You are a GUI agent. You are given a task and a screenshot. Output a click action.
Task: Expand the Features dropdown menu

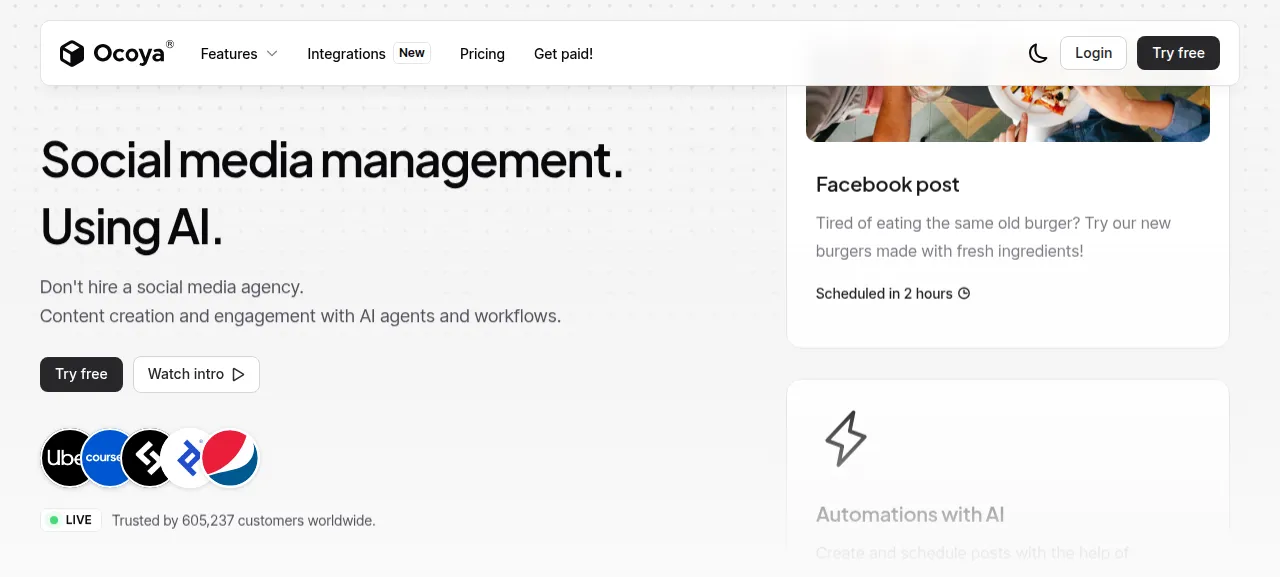239,54
